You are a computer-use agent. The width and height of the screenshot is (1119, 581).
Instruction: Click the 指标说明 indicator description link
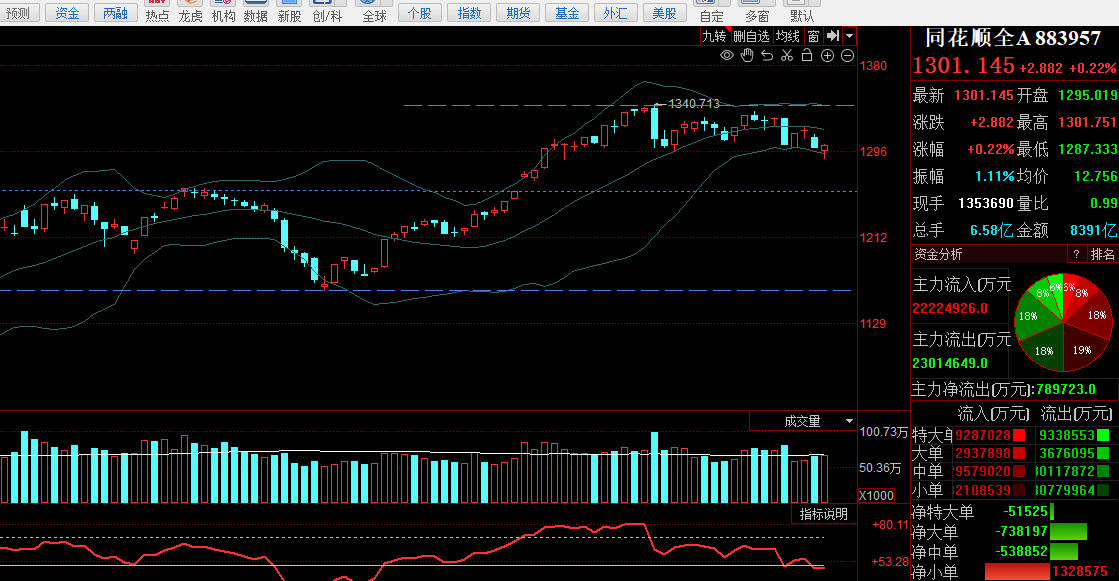[824, 514]
